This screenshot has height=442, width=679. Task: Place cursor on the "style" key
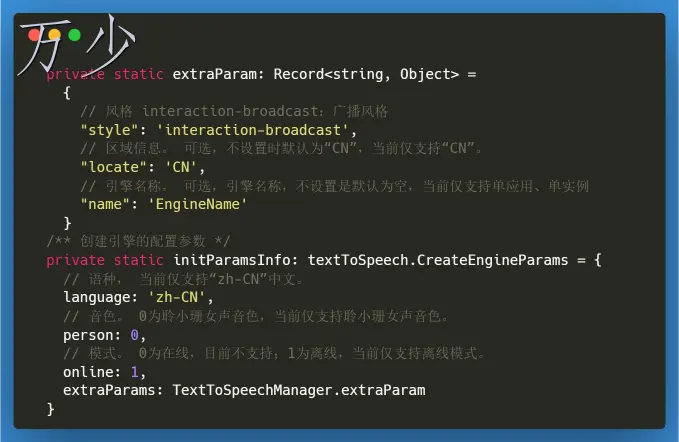click(106, 130)
